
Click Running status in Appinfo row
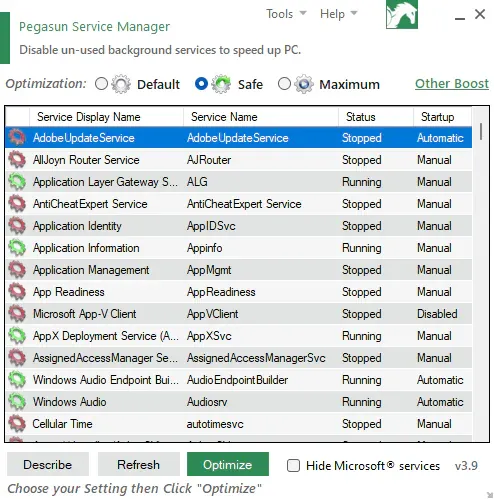(x=362, y=248)
